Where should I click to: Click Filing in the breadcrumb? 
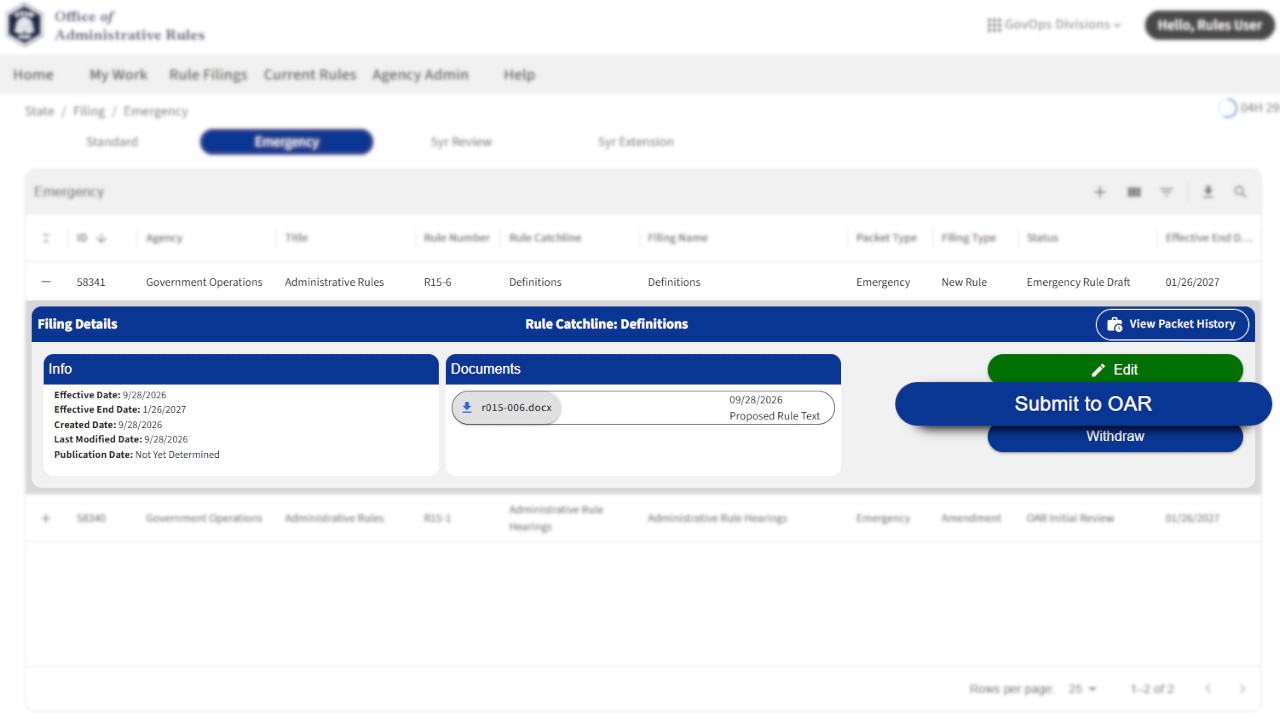[89, 111]
